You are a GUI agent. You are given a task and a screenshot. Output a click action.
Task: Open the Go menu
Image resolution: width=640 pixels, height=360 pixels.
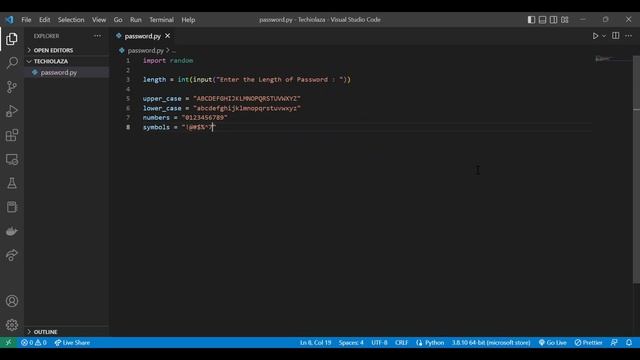[118, 20]
